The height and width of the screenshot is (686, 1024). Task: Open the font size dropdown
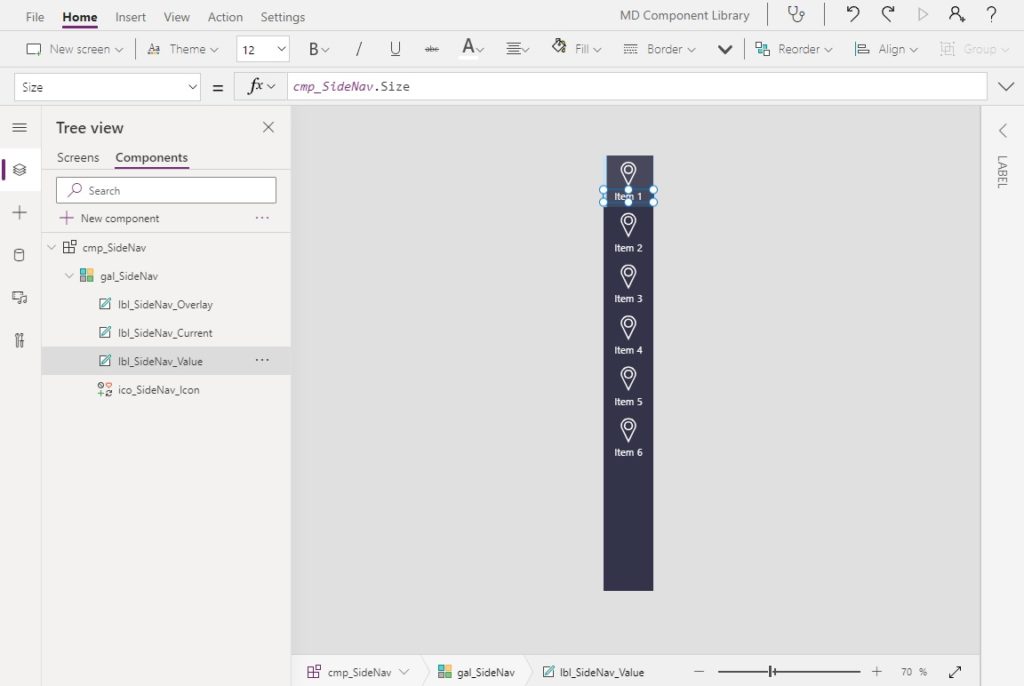click(x=262, y=48)
